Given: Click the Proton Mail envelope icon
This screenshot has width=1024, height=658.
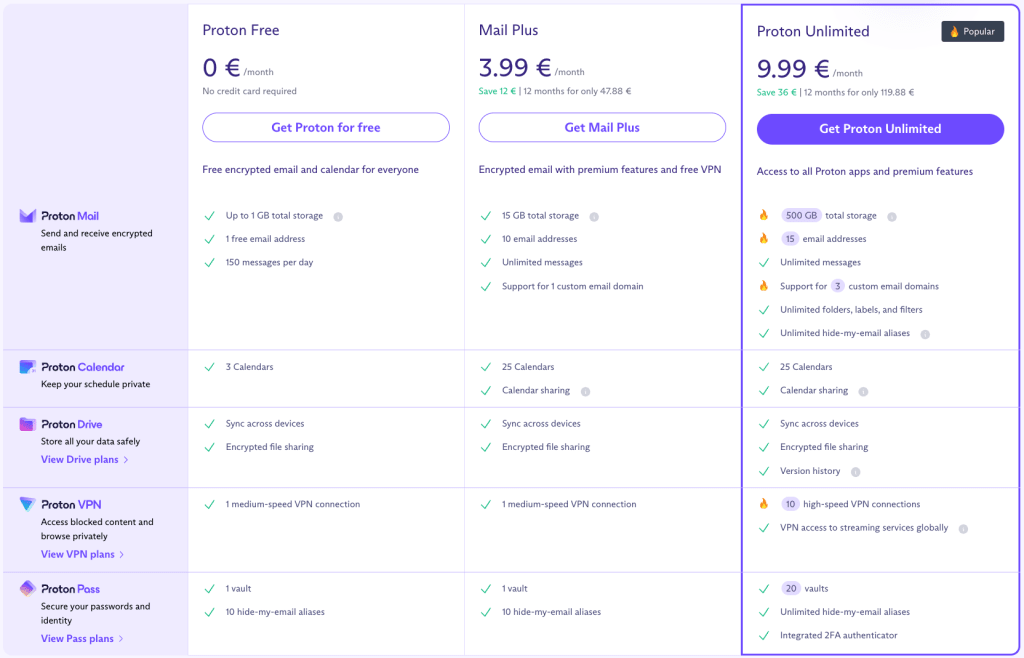Looking at the screenshot, I should (x=27, y=216).
